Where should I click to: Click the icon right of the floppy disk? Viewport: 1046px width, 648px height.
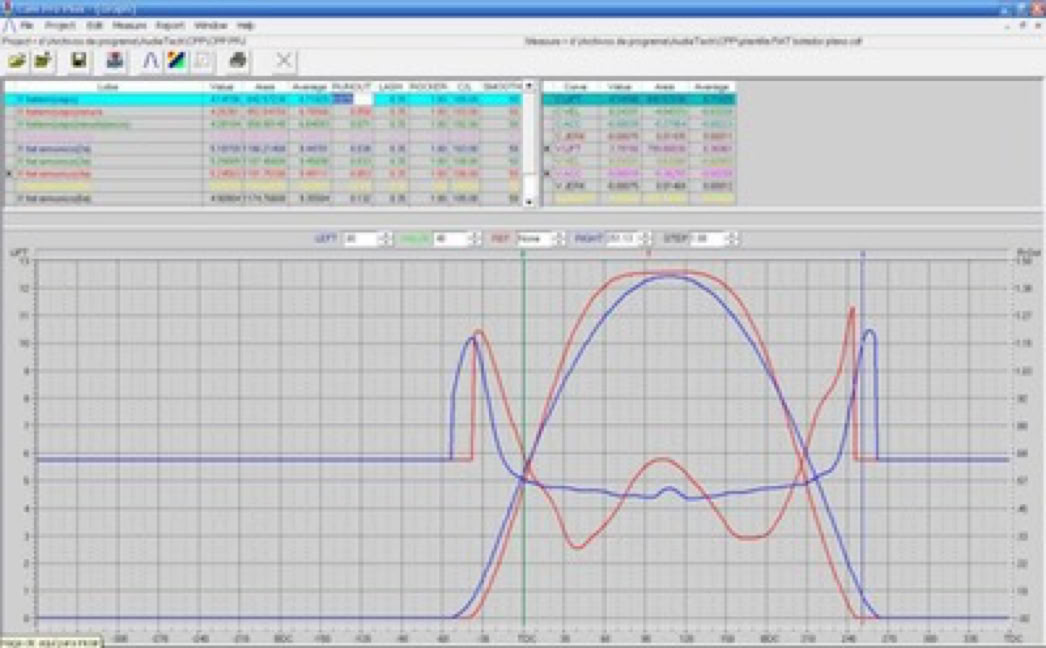coord(115,61)
